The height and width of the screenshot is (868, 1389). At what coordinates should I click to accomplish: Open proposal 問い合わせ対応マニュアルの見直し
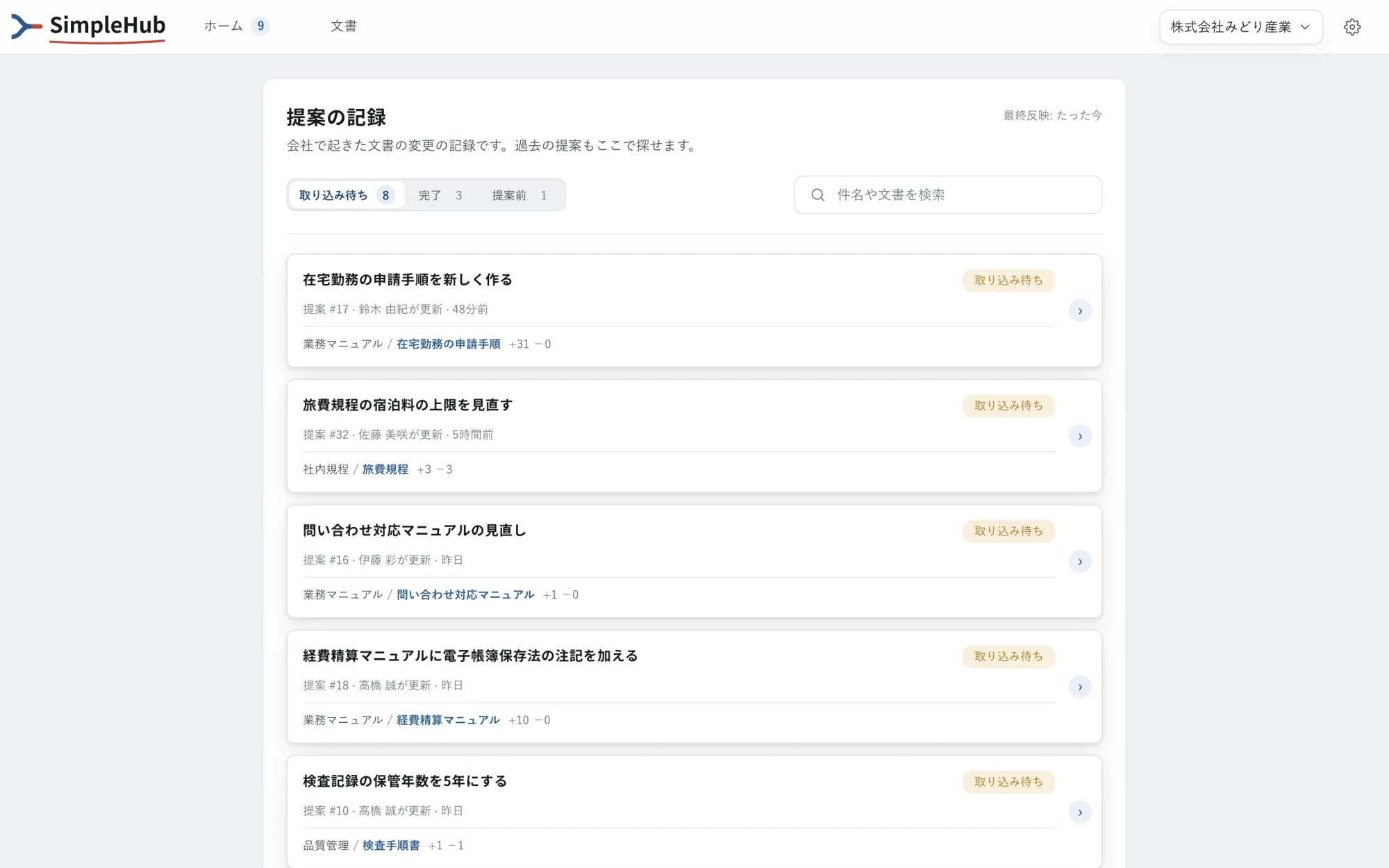click(x=415, y=531)
